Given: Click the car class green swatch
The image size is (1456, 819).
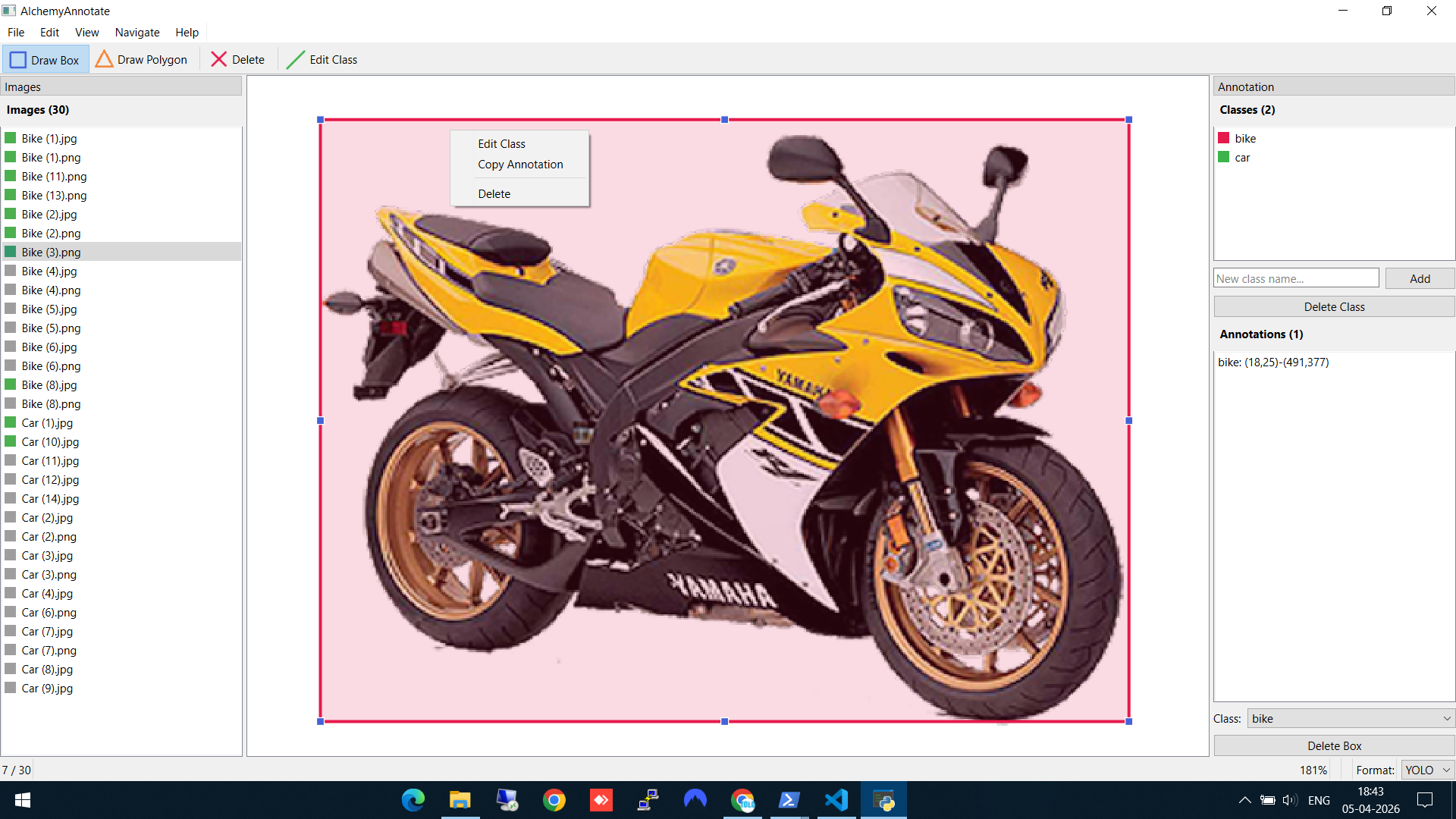Looking at the screenshot, I should [1223, 157].
